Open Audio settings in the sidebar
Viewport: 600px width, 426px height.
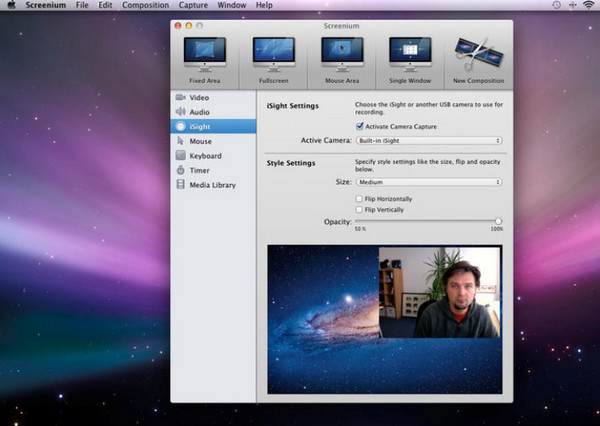coord(199,112)
